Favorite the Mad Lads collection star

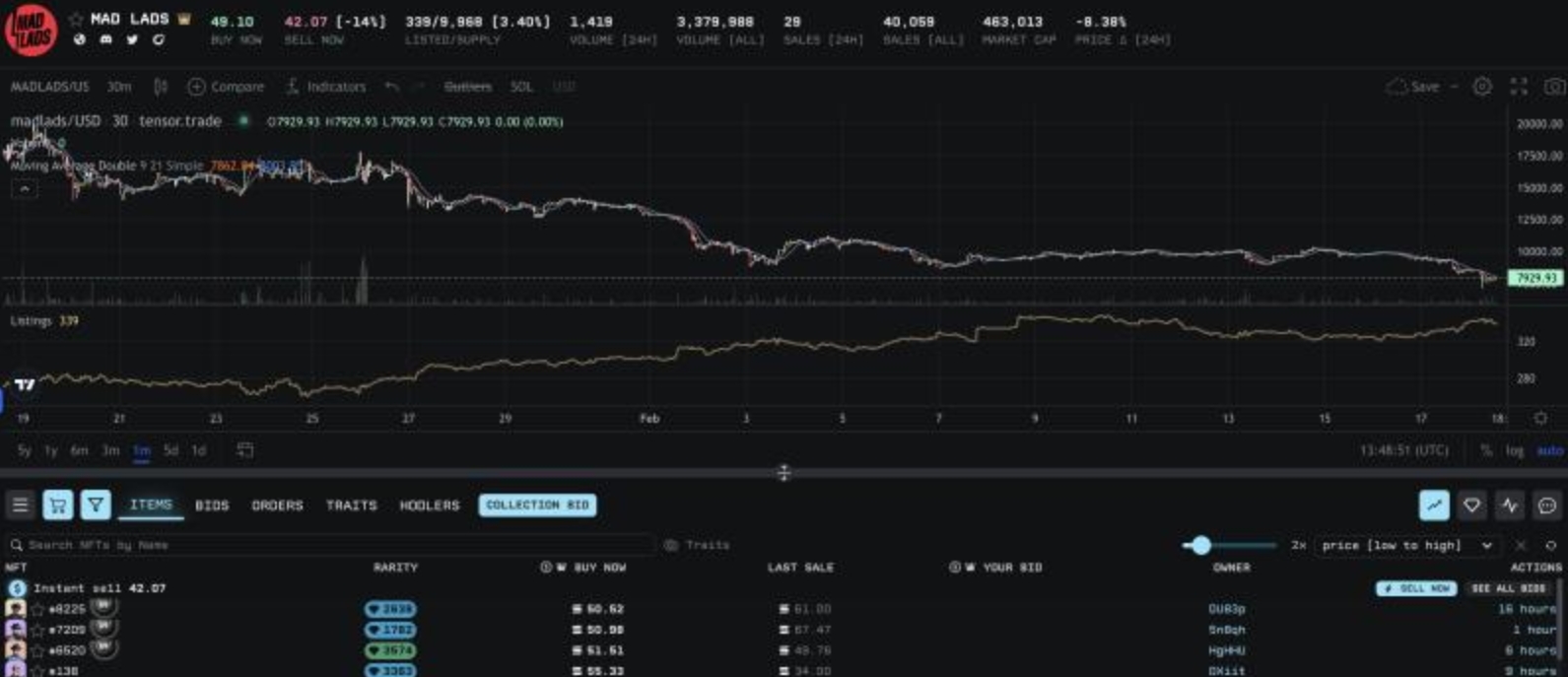tap(76, 19)
